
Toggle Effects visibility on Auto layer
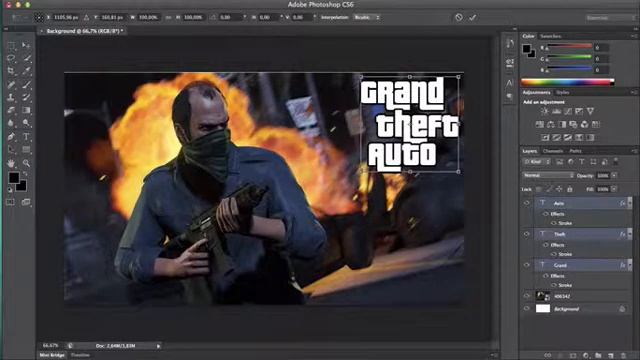point(546,214)
